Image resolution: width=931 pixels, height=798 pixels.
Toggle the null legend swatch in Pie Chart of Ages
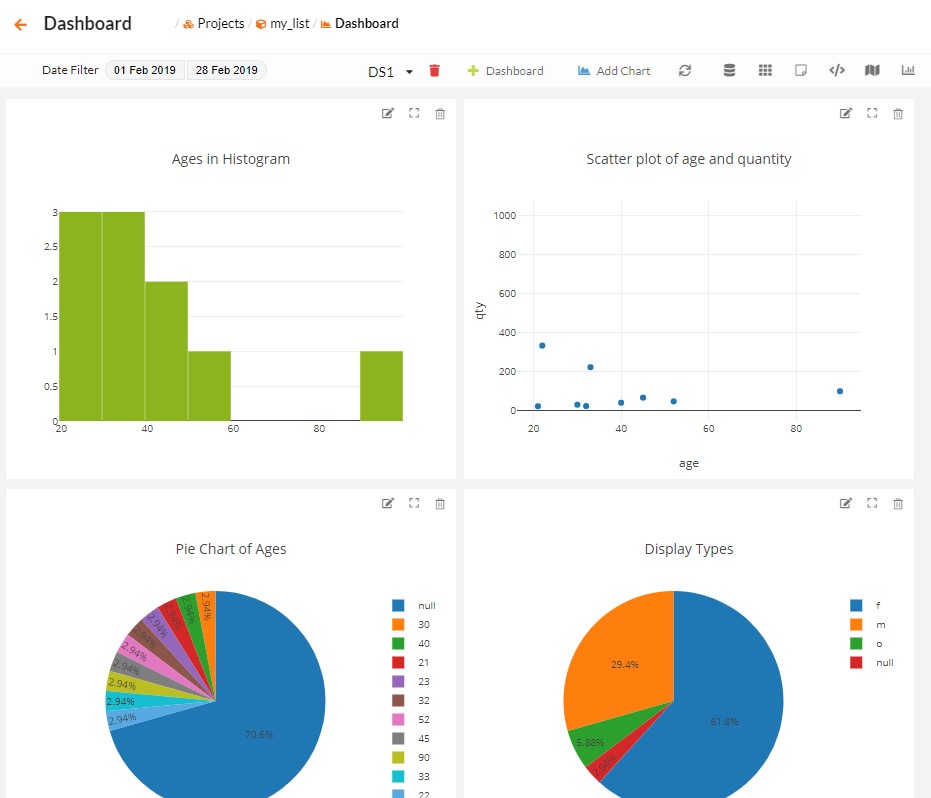click(398, 605)
